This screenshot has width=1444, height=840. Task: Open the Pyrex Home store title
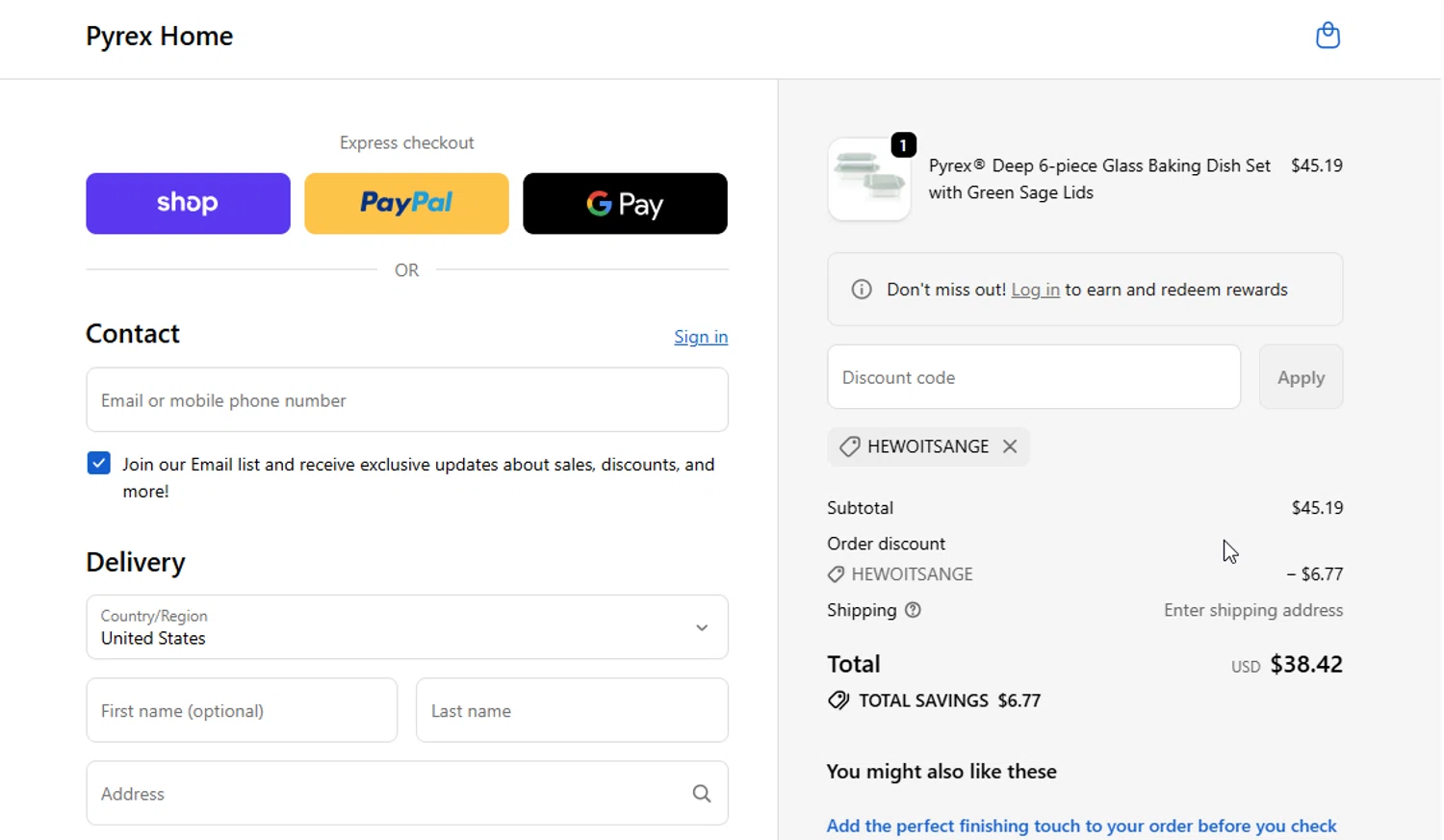tap(160, 37)
